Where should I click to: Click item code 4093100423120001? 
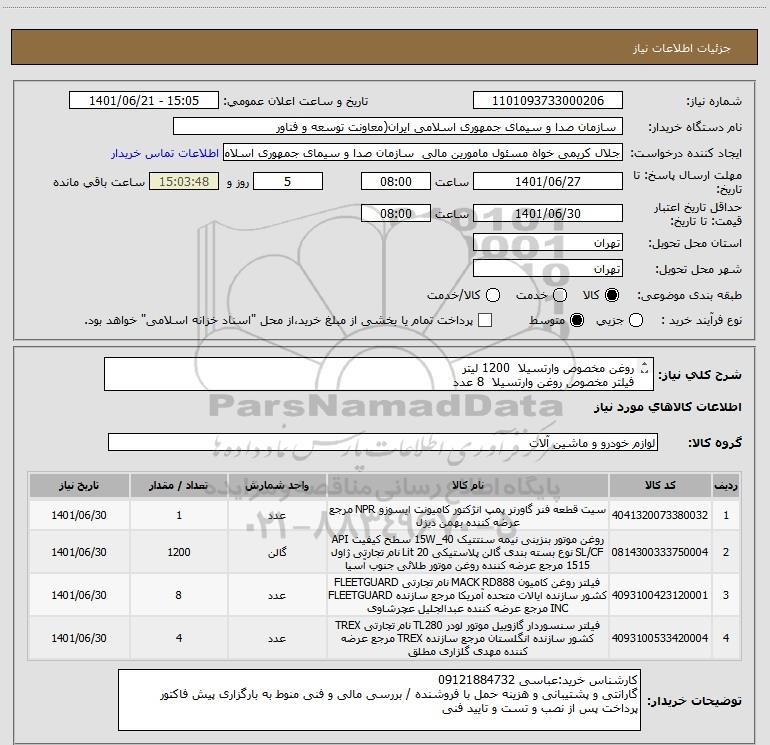(660, 595)
